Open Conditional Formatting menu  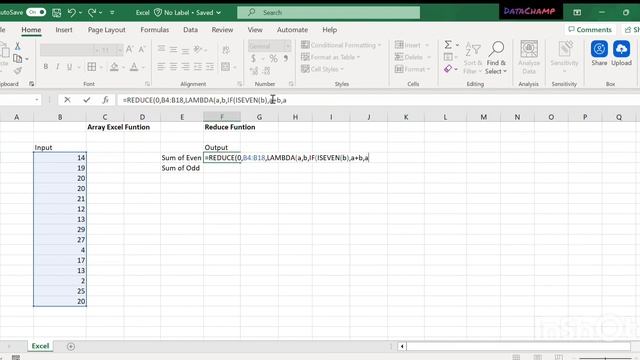pos(341,45)
